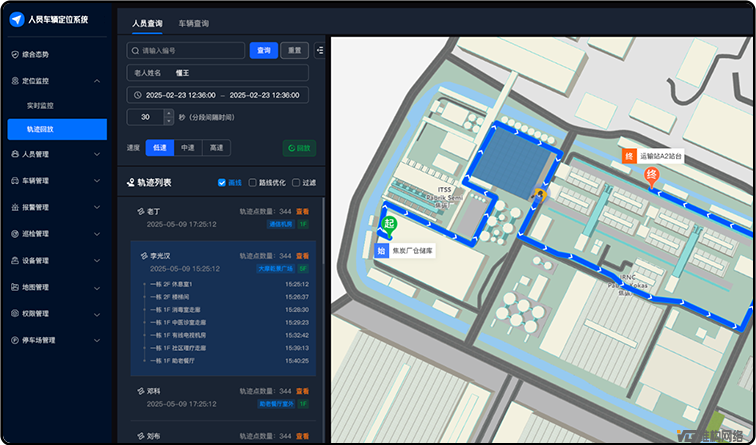Screen dimensions: 756x445
Task: Click the 综合态势 shield icon in sidebar
Action: click(14, 54)
